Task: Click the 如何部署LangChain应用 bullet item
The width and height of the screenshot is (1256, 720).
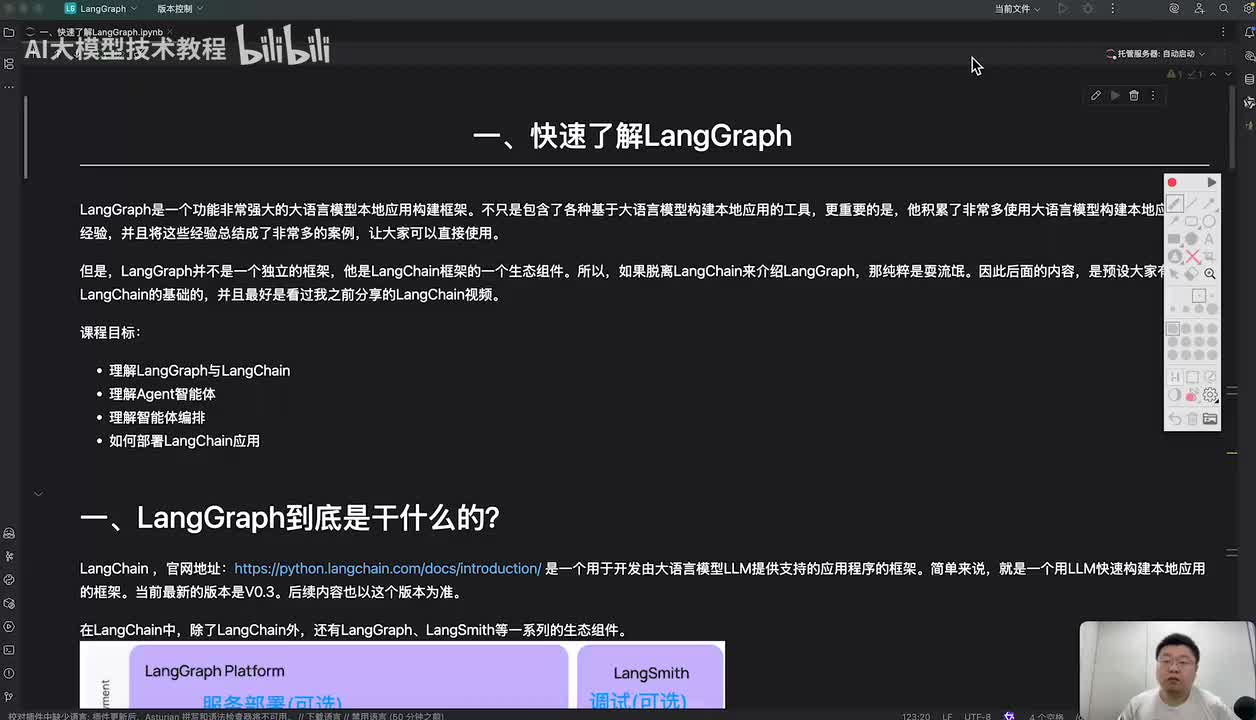Action: coord(184,441)
